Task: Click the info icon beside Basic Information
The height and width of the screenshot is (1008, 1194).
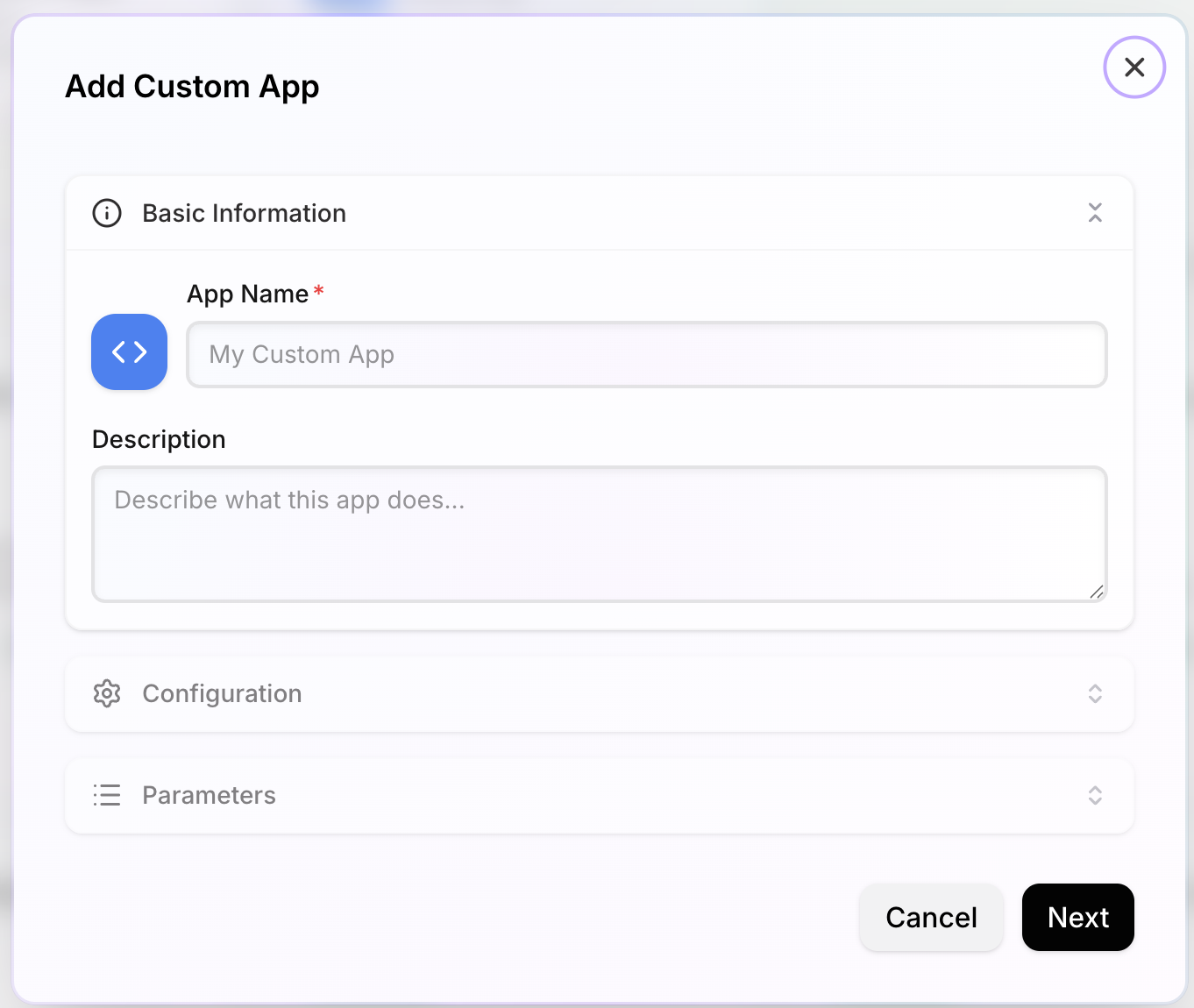Action: [106, 212]
